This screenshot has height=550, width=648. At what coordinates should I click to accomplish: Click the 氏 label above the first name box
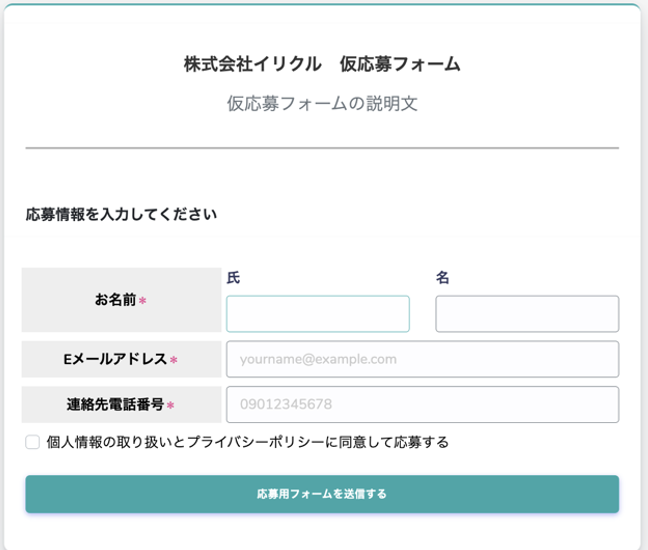233,277
